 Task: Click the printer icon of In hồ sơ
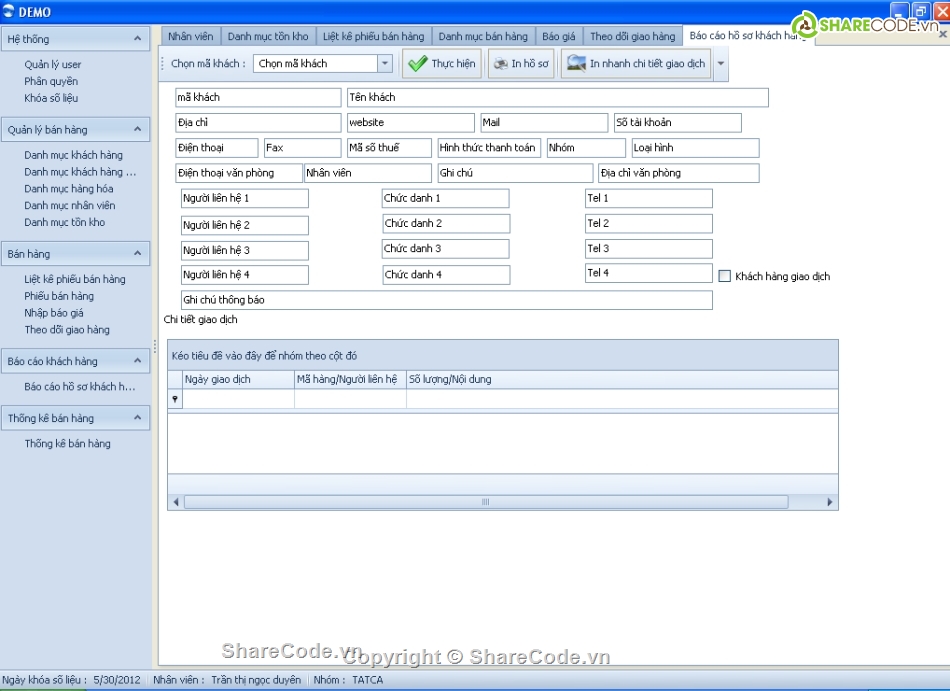tap(500, 64)
